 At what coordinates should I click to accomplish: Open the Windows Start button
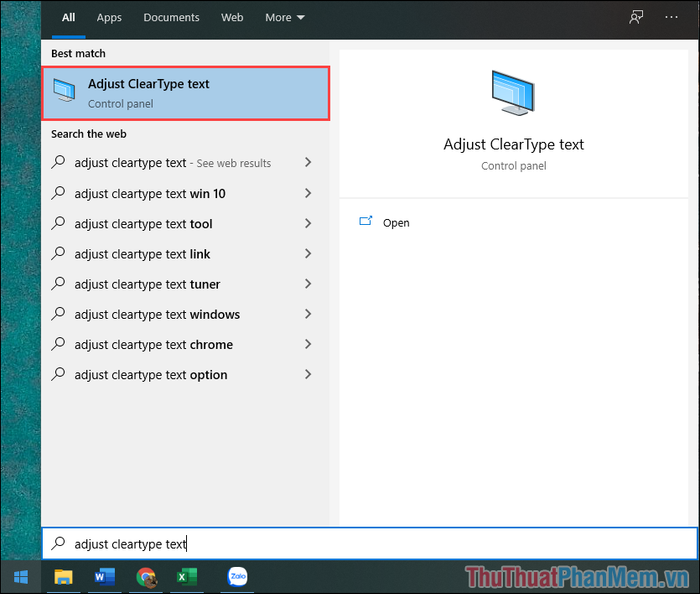pyautogui.click(x=21, y=577)
